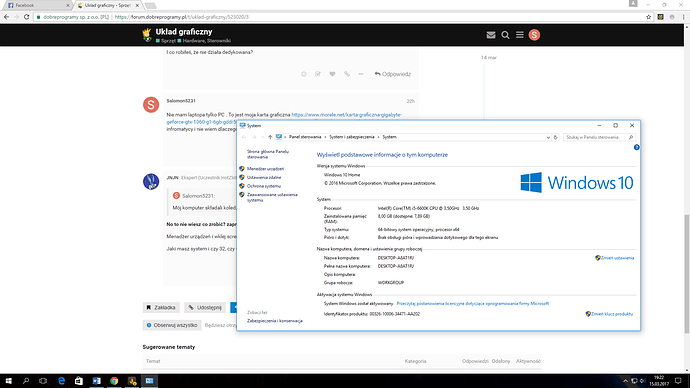Go up one level in System window
Viewport: 690px width, 388px height.
270,137
